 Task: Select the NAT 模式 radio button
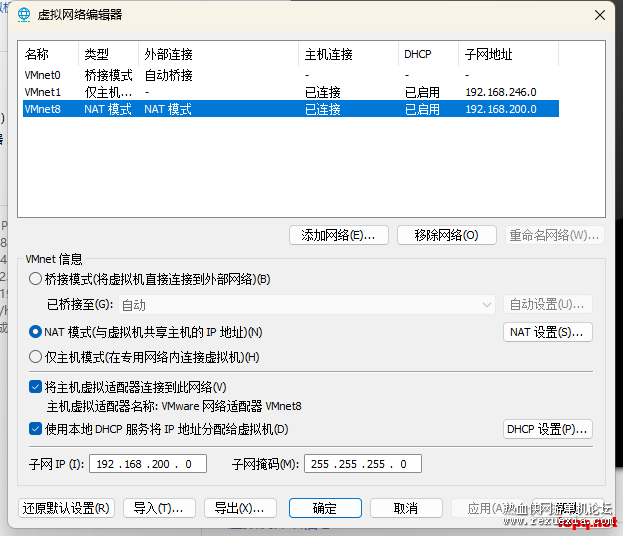(x=35, y=332)
